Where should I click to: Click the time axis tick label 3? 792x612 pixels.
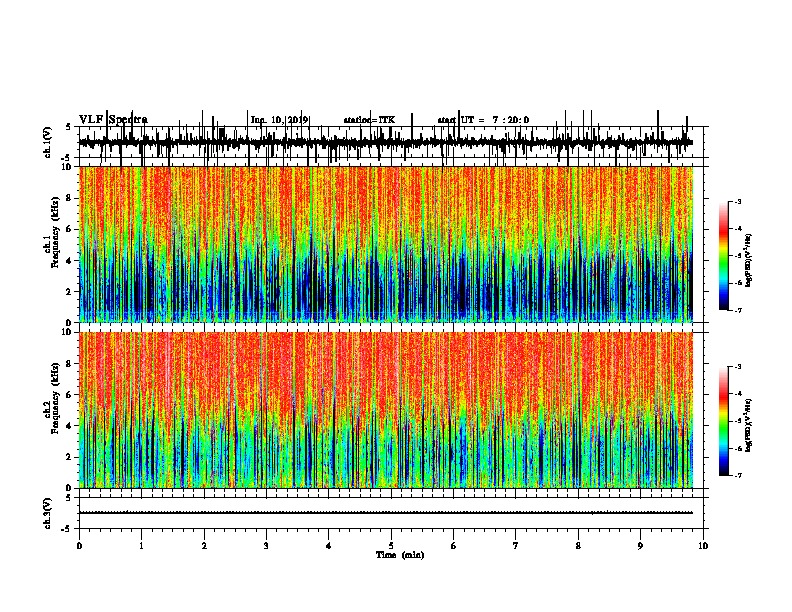point(266,546)
